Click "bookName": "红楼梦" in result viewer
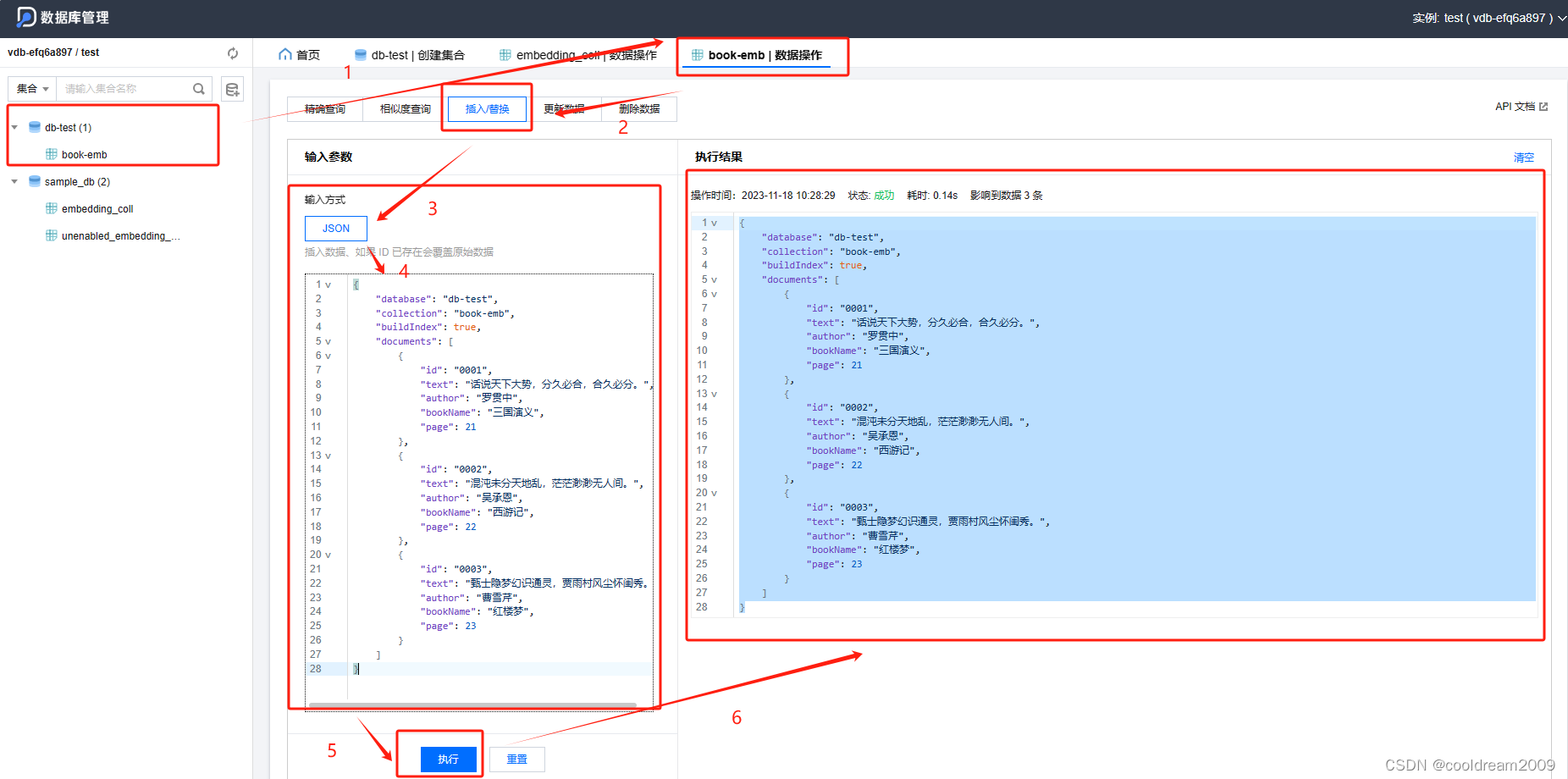 pos(862,550)
